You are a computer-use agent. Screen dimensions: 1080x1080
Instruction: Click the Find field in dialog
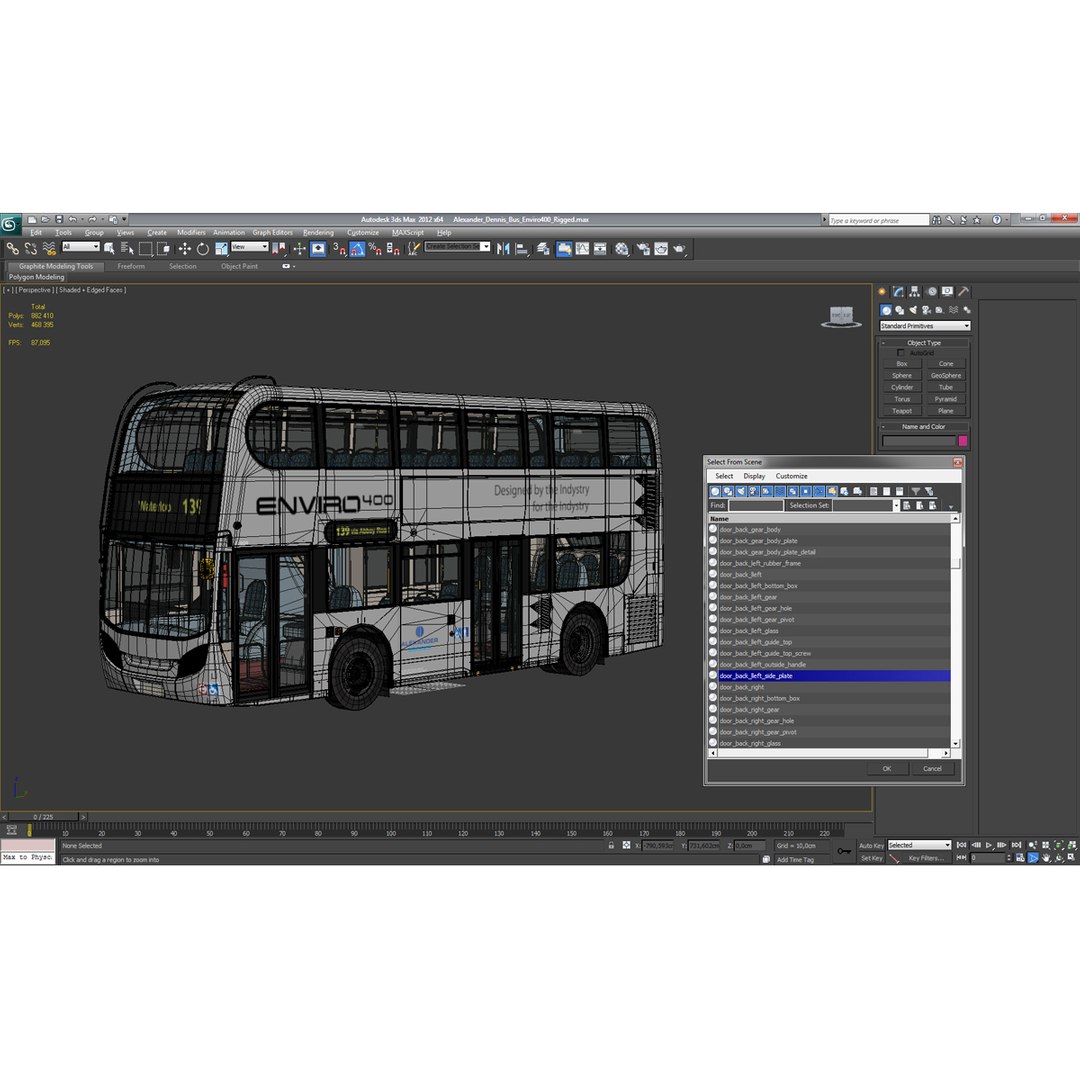pos(756,506)
